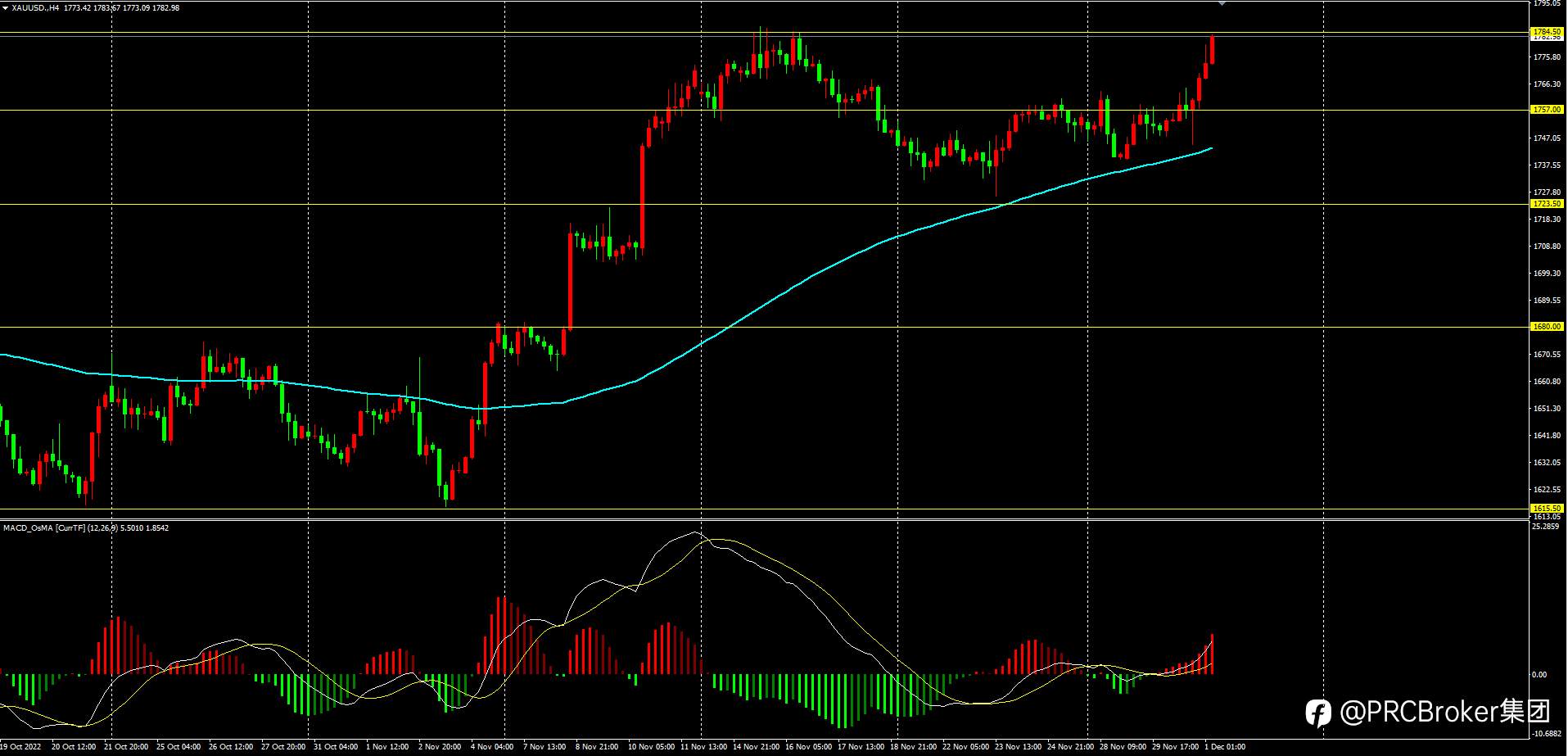Click the last red MACD histogram bar
The width and height of the screenshot is (1568, 756).
(1212, 654)
